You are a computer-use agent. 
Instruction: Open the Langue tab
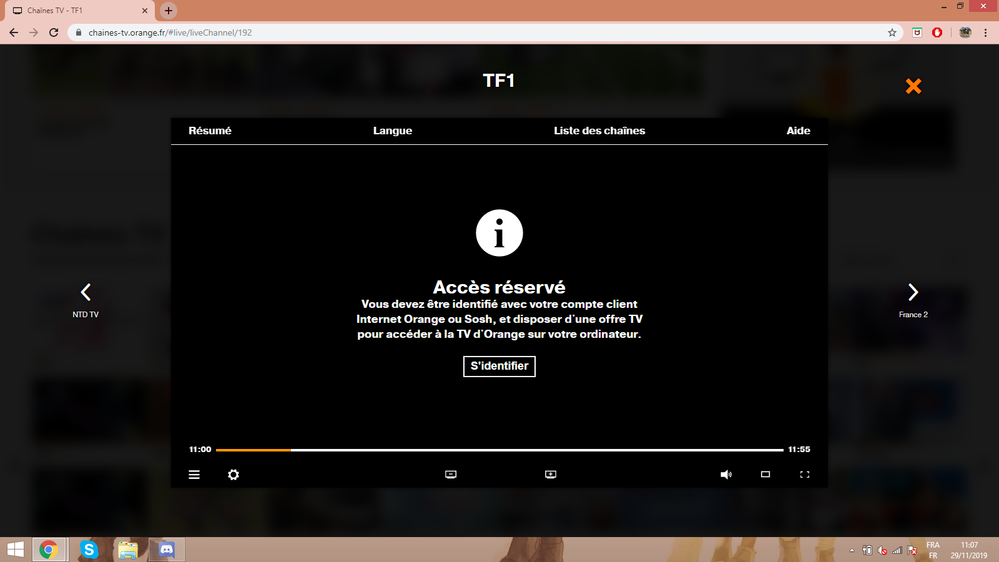392,131
